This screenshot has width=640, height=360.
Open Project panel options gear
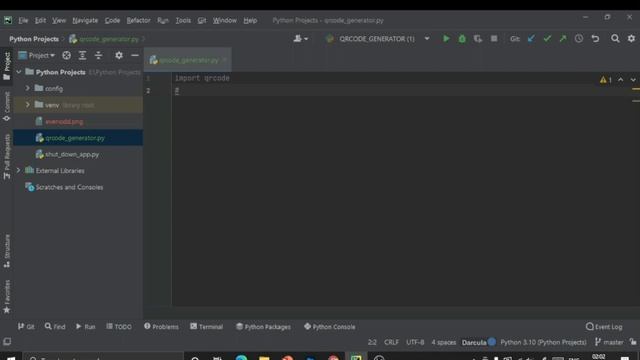[119, 56]
